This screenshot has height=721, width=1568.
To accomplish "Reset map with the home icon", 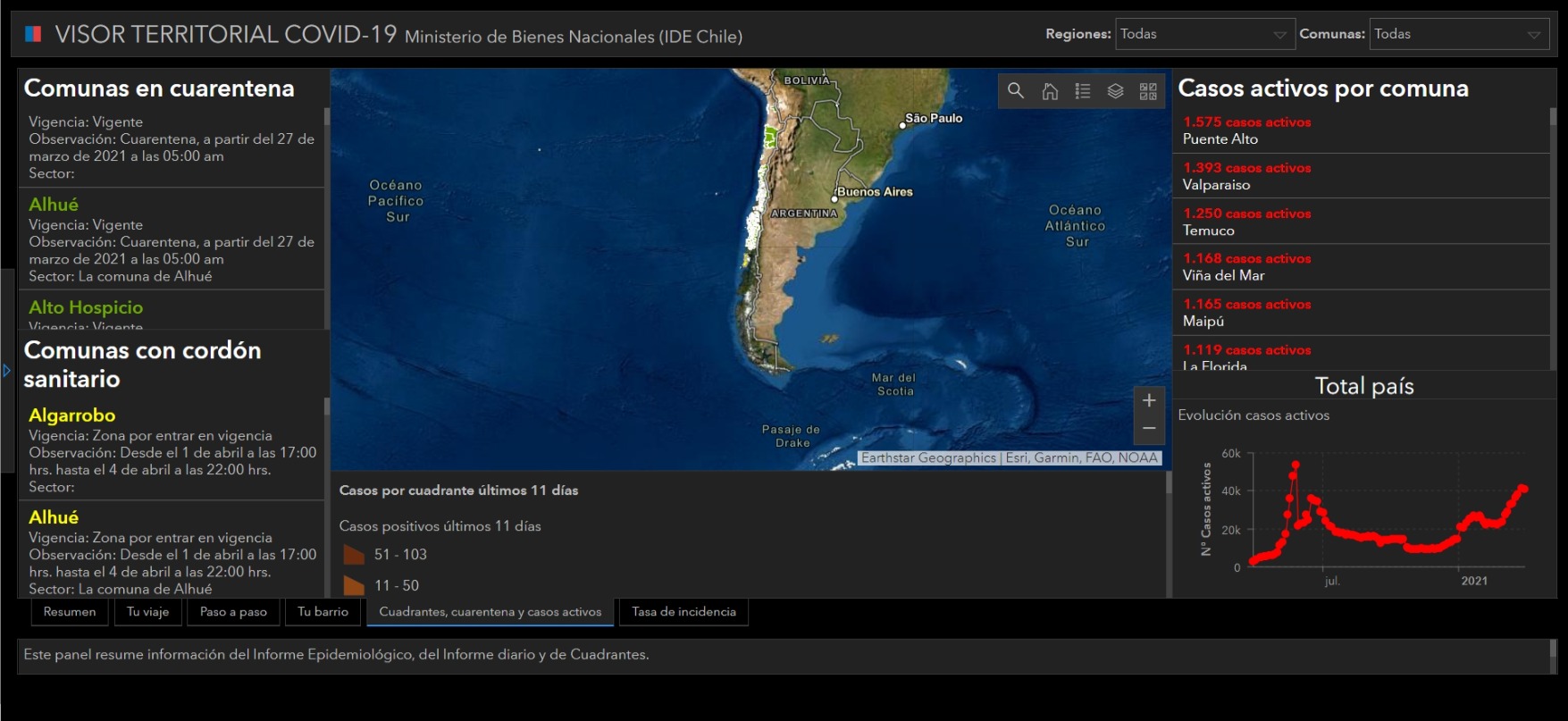I will coord(1050,91).
